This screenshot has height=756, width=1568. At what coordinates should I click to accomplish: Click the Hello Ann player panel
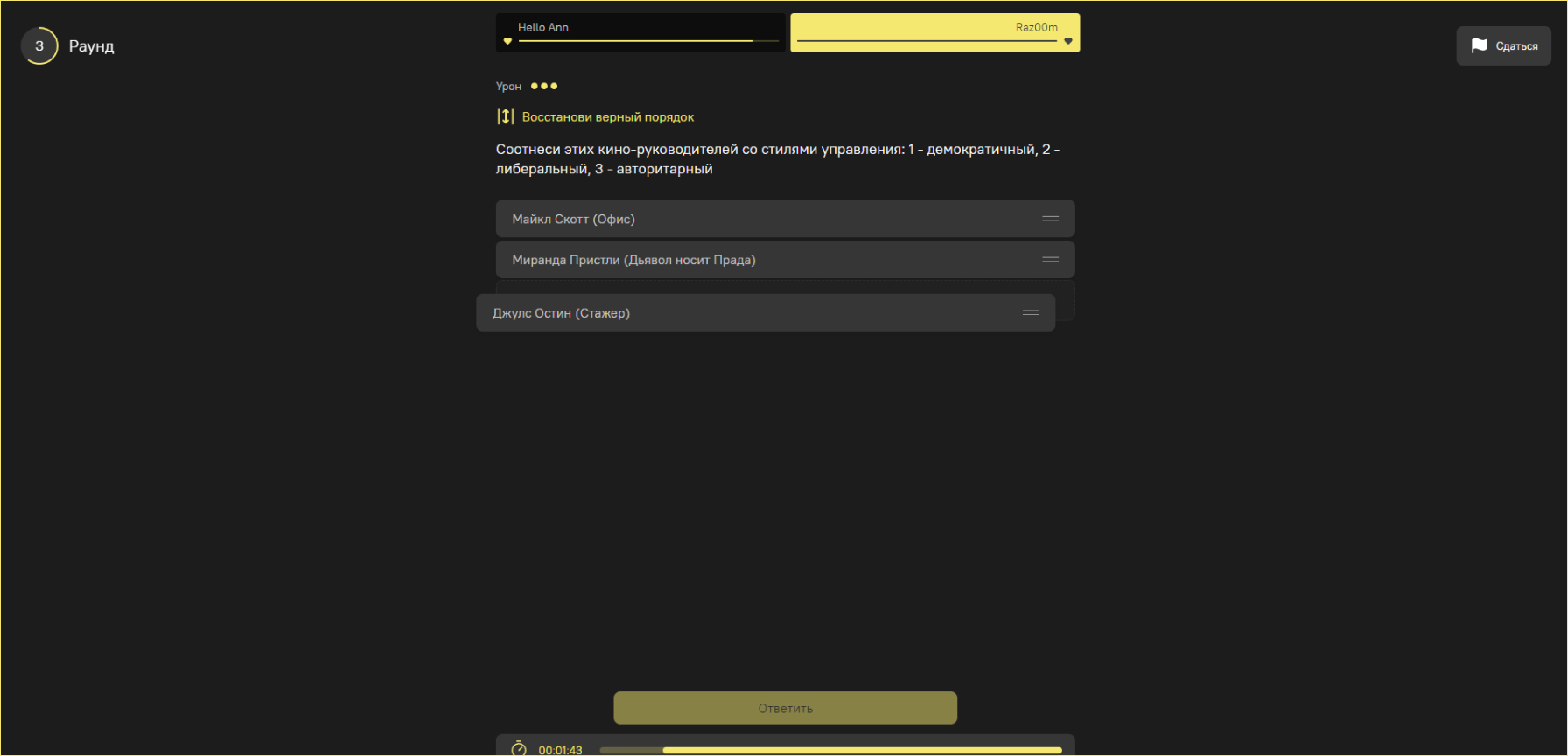pos(640,32)
